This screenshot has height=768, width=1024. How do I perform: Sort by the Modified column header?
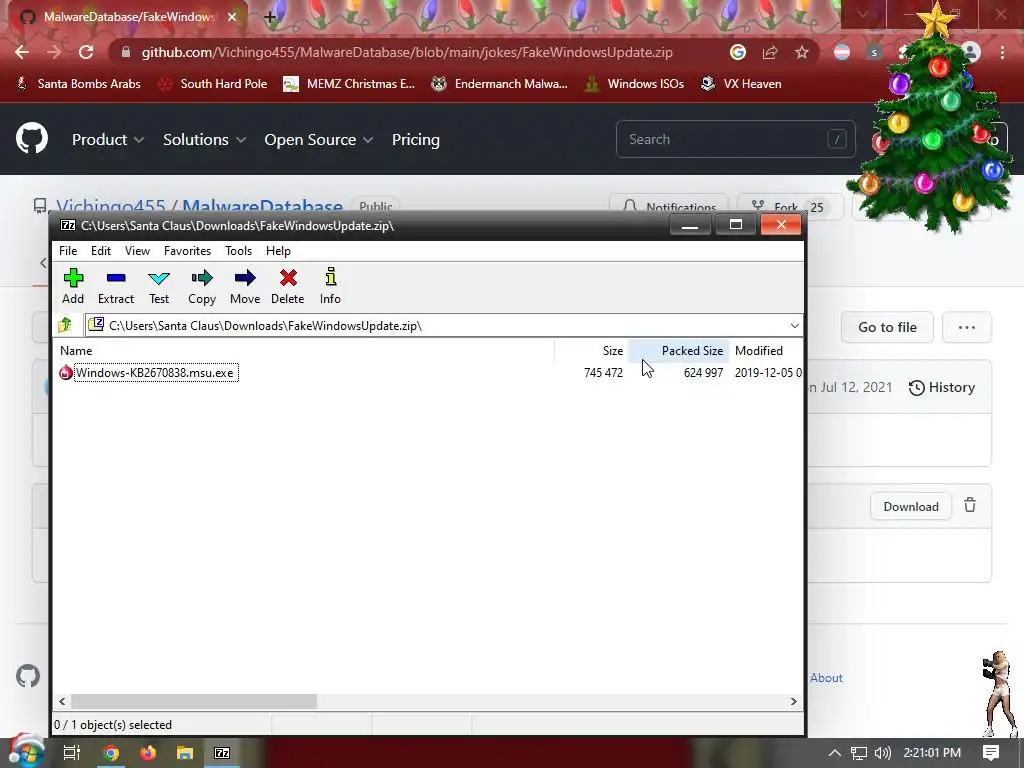pos(759,351)
